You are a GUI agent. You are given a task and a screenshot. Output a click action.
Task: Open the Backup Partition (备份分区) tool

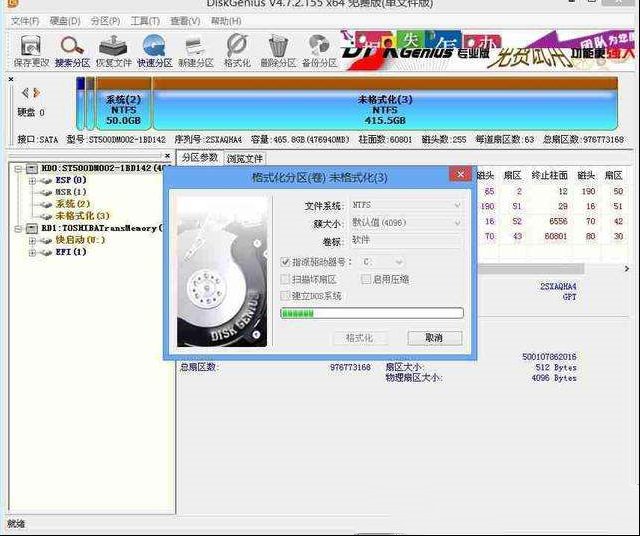pyautogui.click(x=319, y=51)
